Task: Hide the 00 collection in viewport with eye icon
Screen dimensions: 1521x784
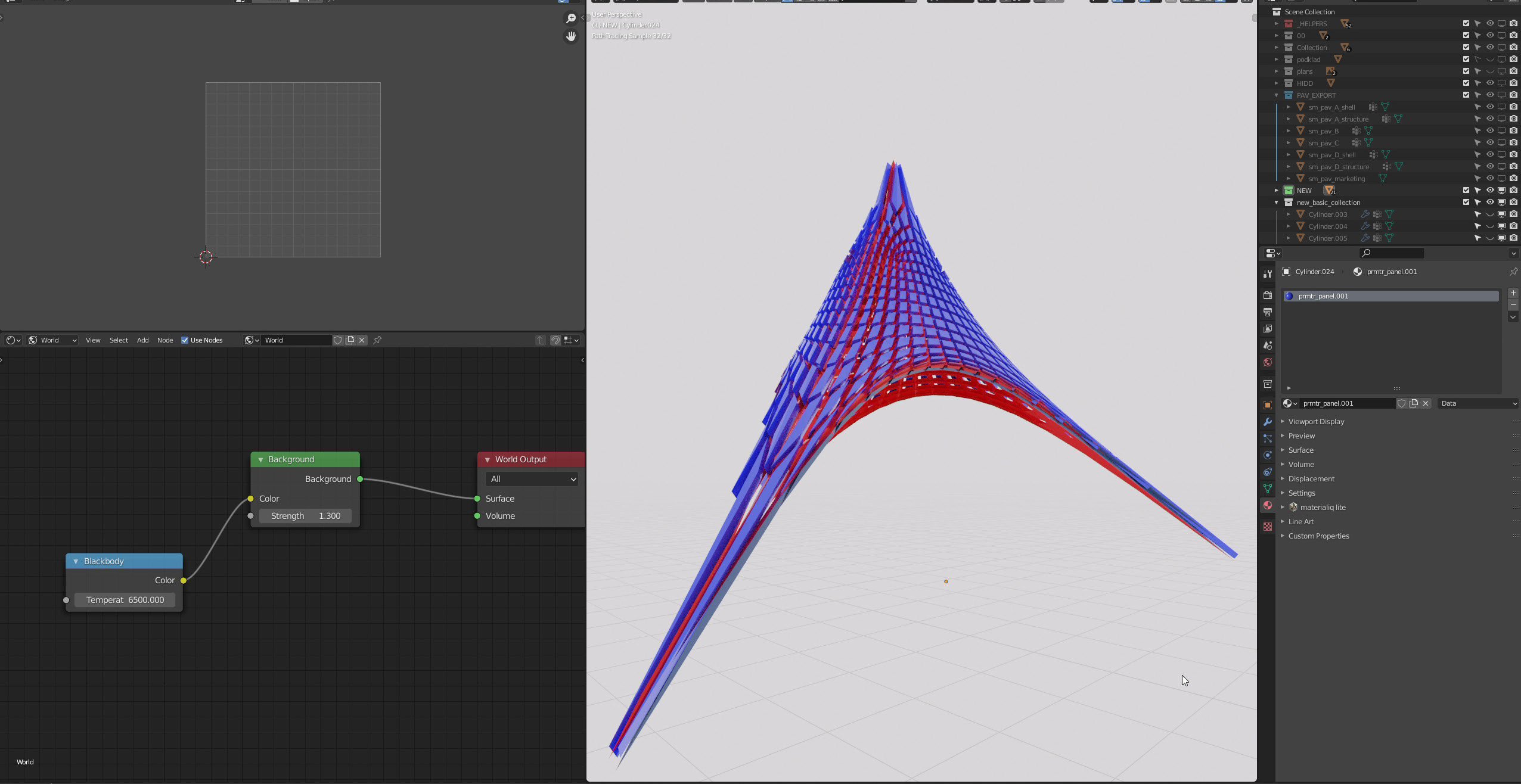Action: point(1489,36)
